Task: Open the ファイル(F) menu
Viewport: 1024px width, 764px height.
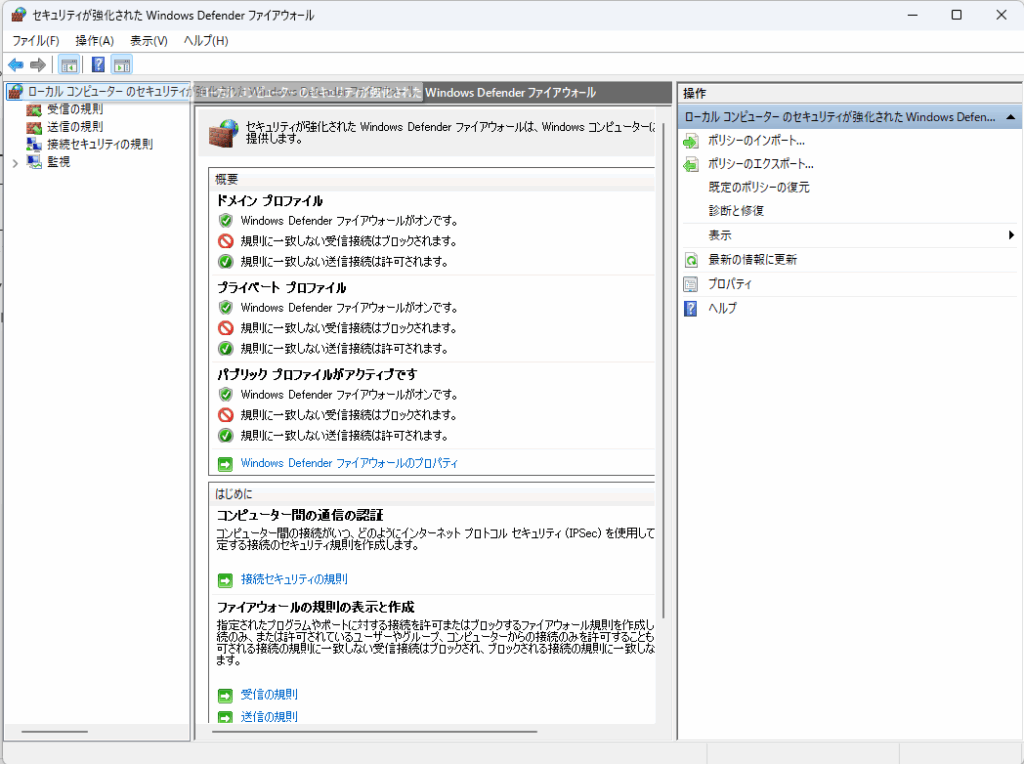Action: click(x=36, y=40)
